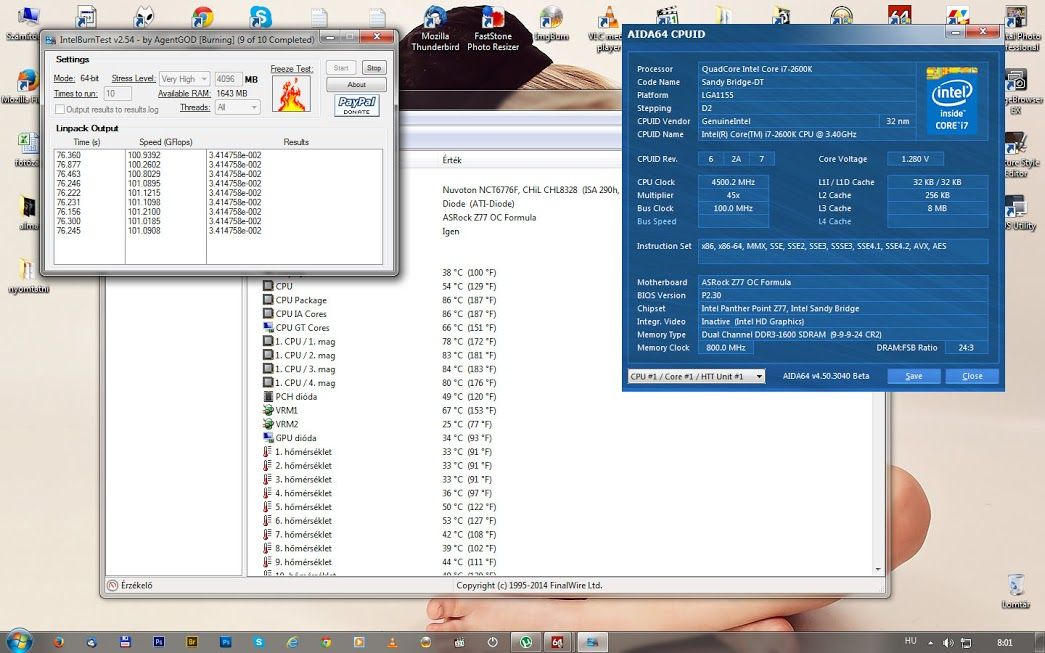Click the Start button in IntelBurnTest
This screenshot has width=1045, height=653.
click(x=341, y=68)
